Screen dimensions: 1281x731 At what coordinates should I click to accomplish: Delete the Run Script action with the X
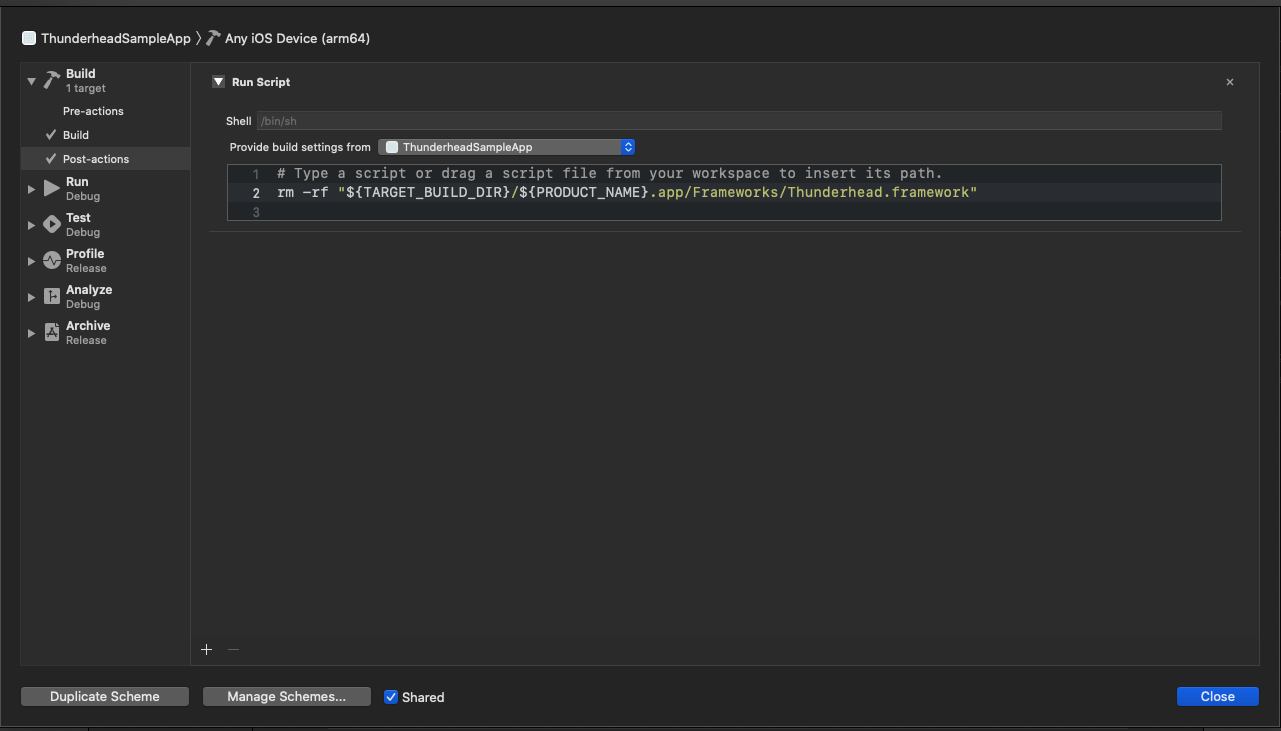(1230, 82)
